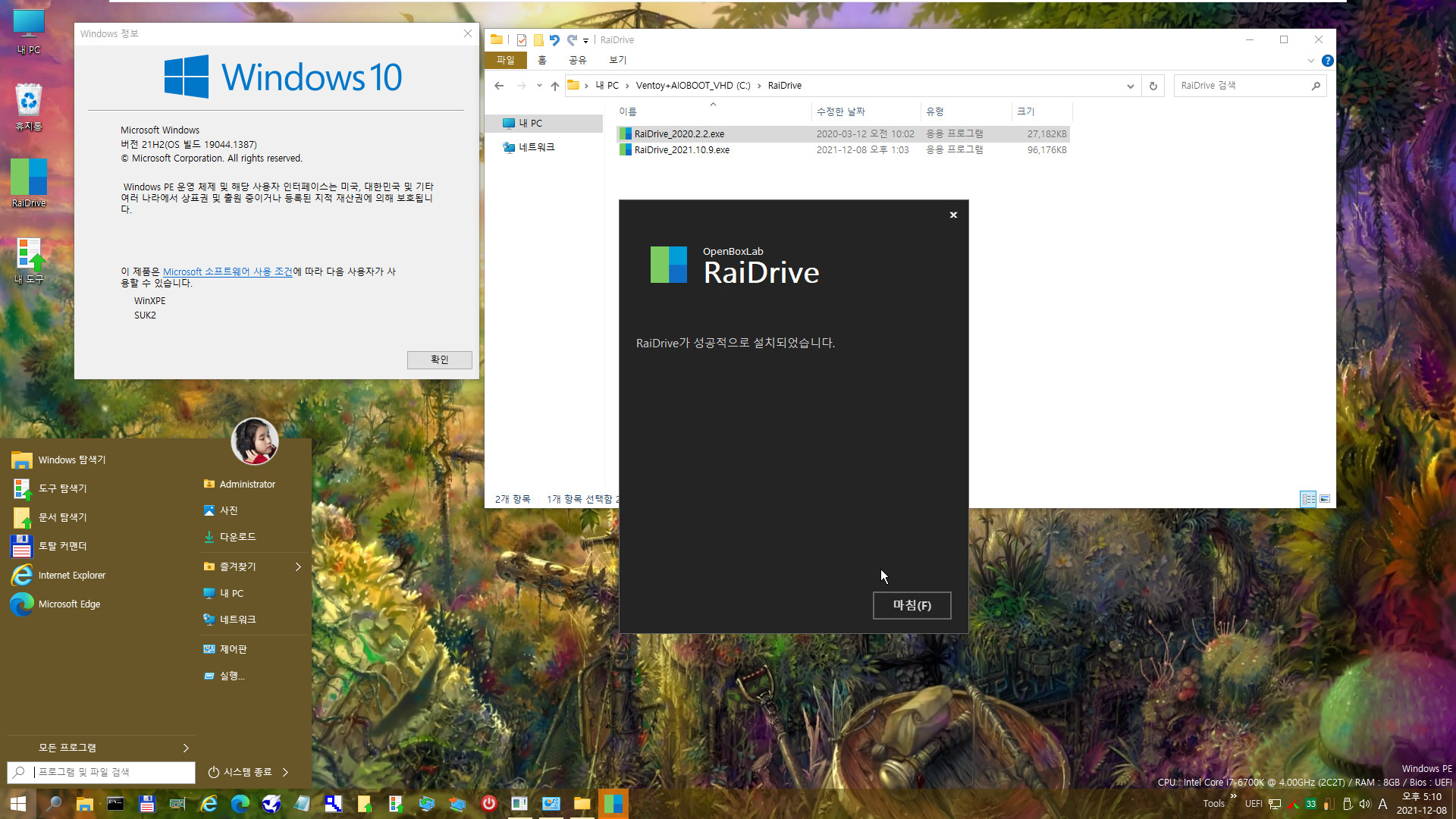Open the Microsoft 소프트웨어 사용 조건 link
The image size is (1456, 819).
227,271
